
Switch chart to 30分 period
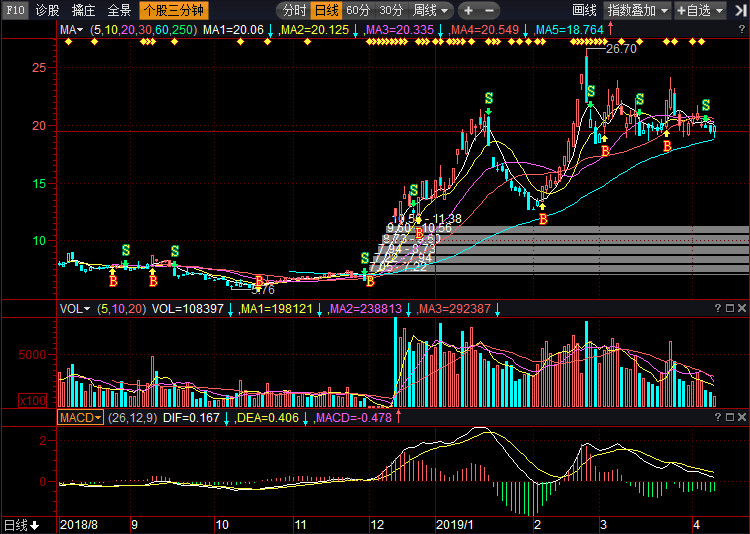coord(391,10)
